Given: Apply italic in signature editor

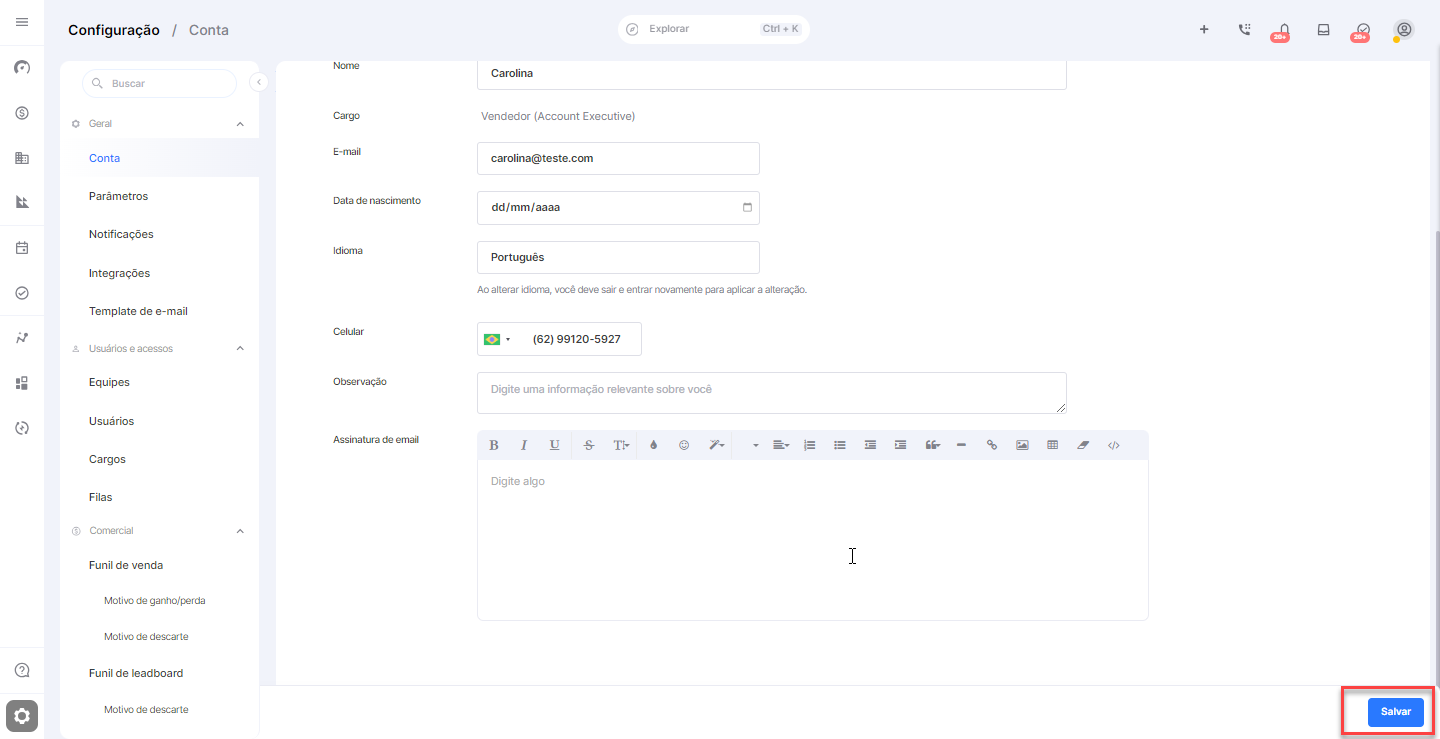Looking at the screenshot, I should 523,445.
